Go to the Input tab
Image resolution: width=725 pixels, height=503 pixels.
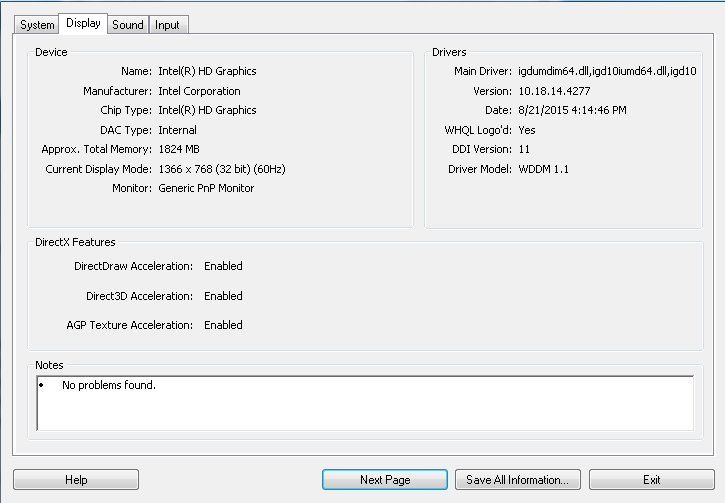(x=168, y=25)
